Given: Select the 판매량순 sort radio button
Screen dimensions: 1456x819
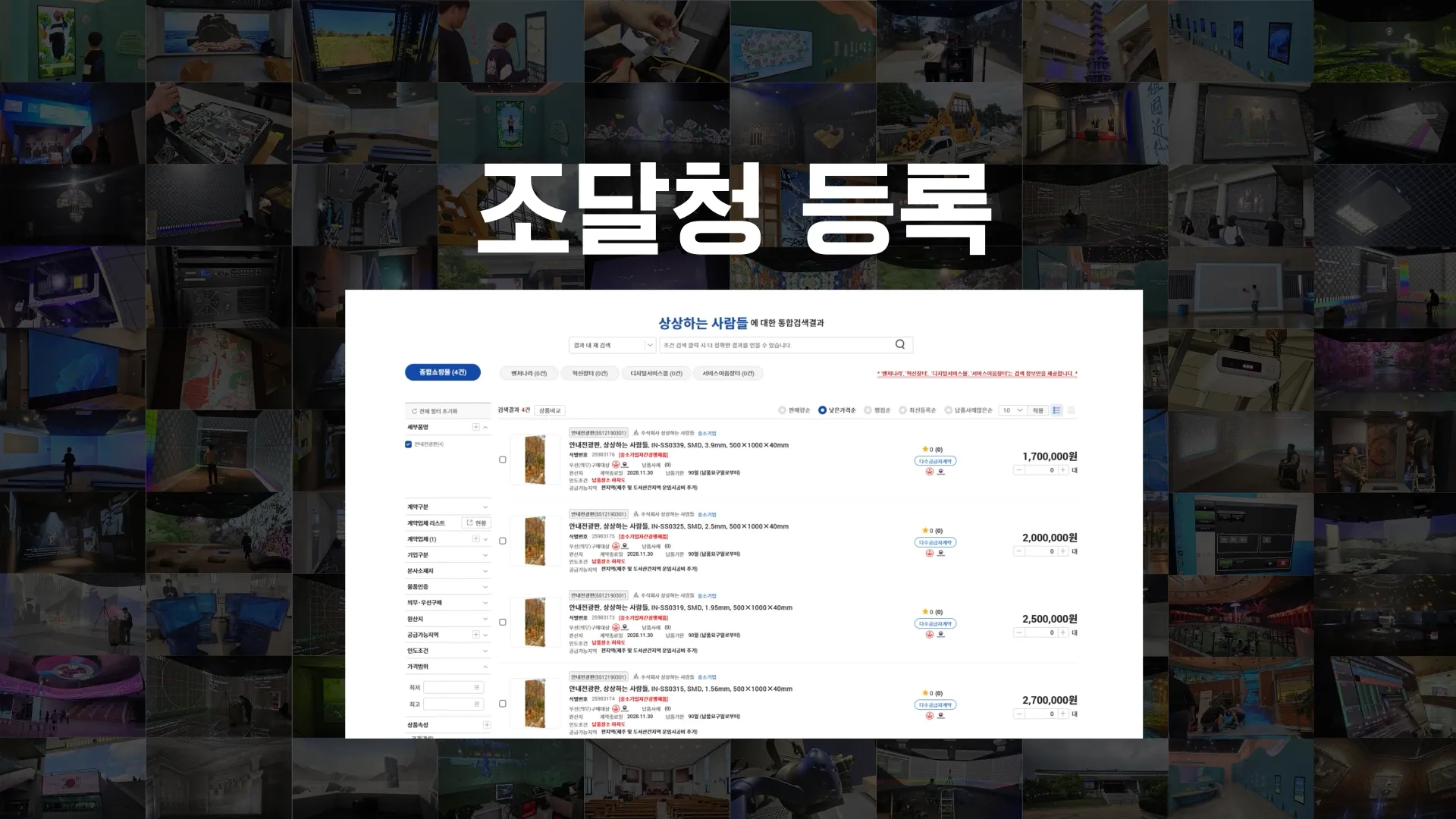Looking at the screenshot, I should [x=782, y=410].
